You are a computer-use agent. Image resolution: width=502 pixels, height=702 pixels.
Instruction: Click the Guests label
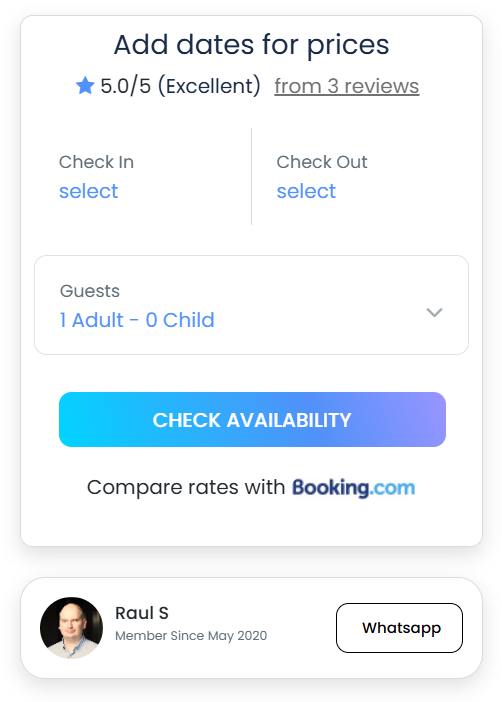click(90, 291)
